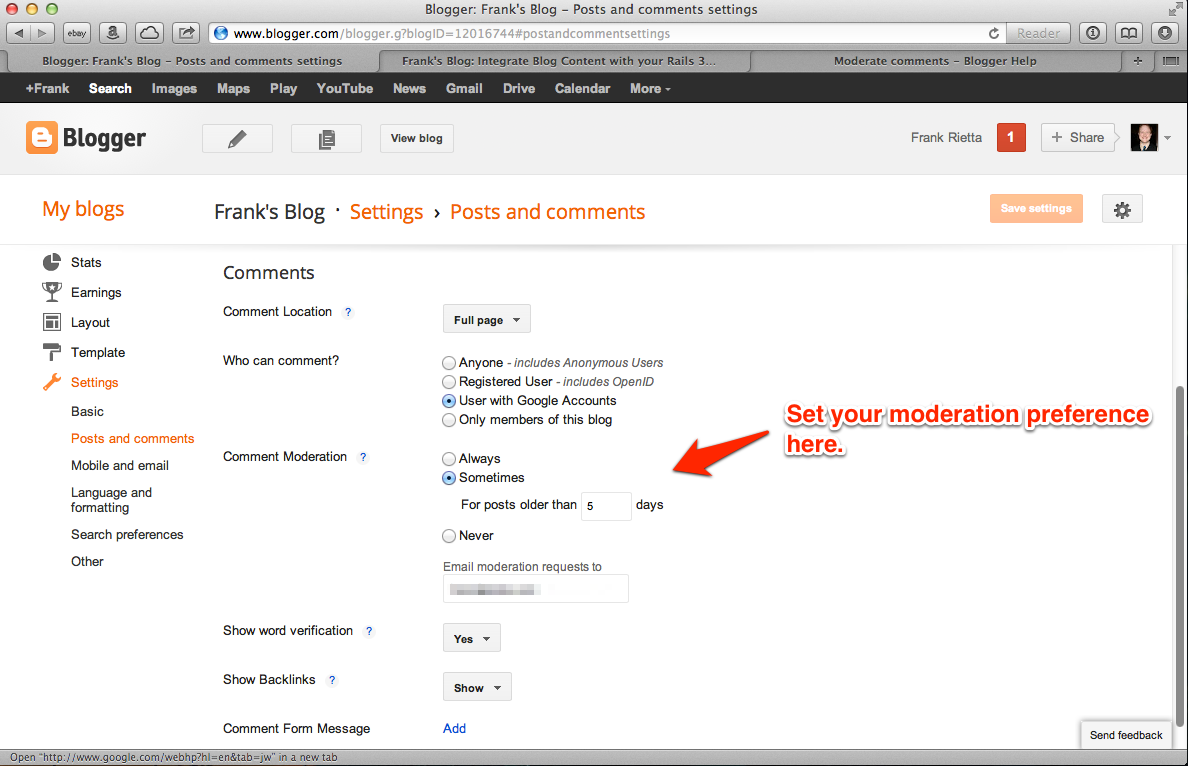
Task: Click the Safari forward arrow button
Action: click(x=42, y=33)
